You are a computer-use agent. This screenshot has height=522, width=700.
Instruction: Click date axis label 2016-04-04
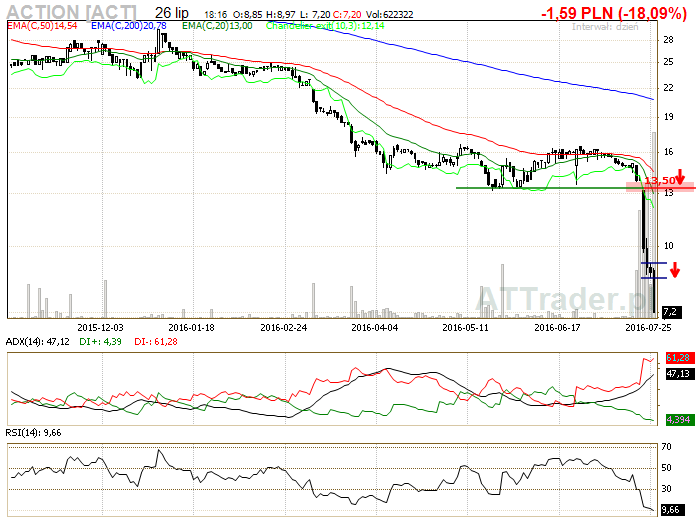pos(375,328)
